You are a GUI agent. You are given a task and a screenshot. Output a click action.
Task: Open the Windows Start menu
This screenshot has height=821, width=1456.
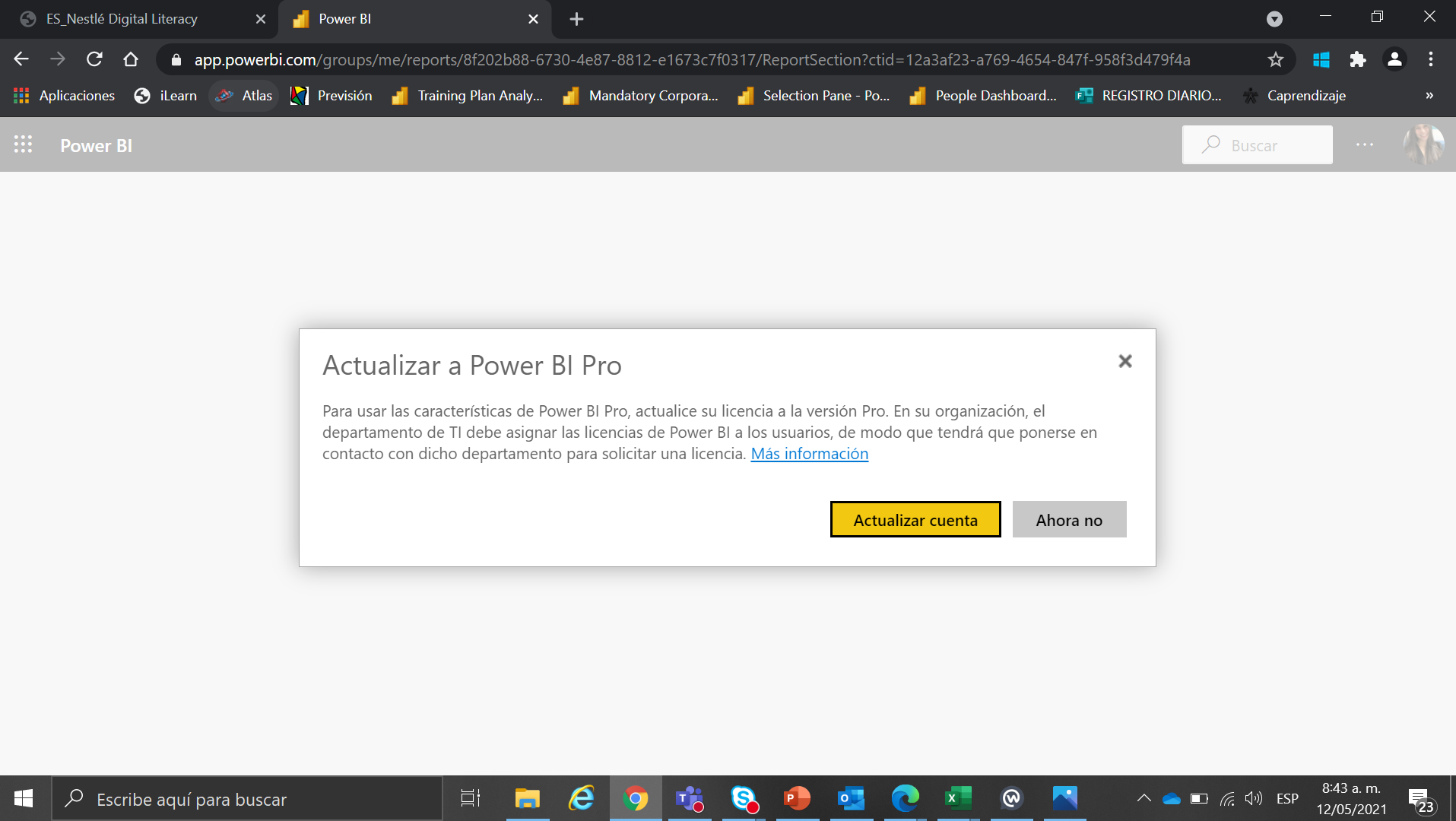24,798
